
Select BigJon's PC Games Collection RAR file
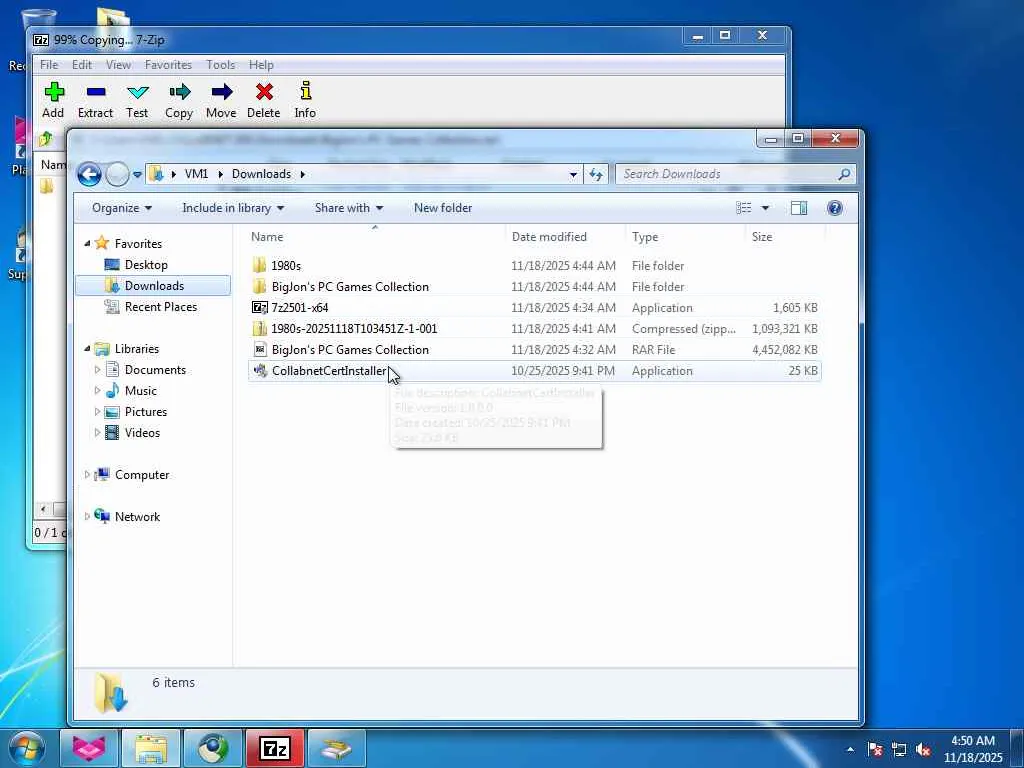(x=350, y=349)
